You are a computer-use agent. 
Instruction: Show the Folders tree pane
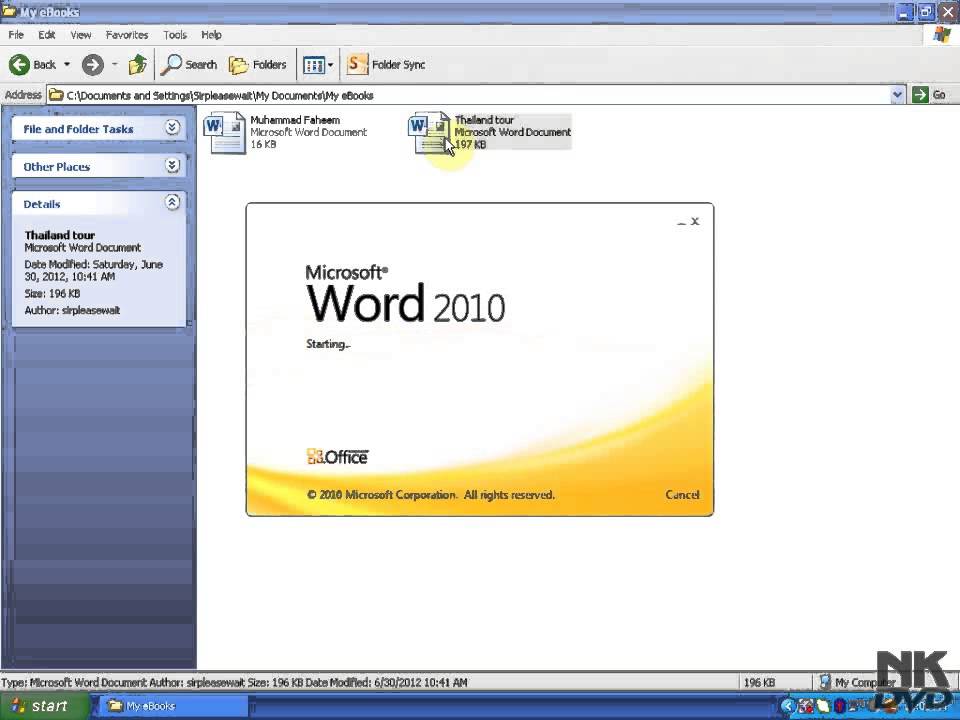(257, 64)
